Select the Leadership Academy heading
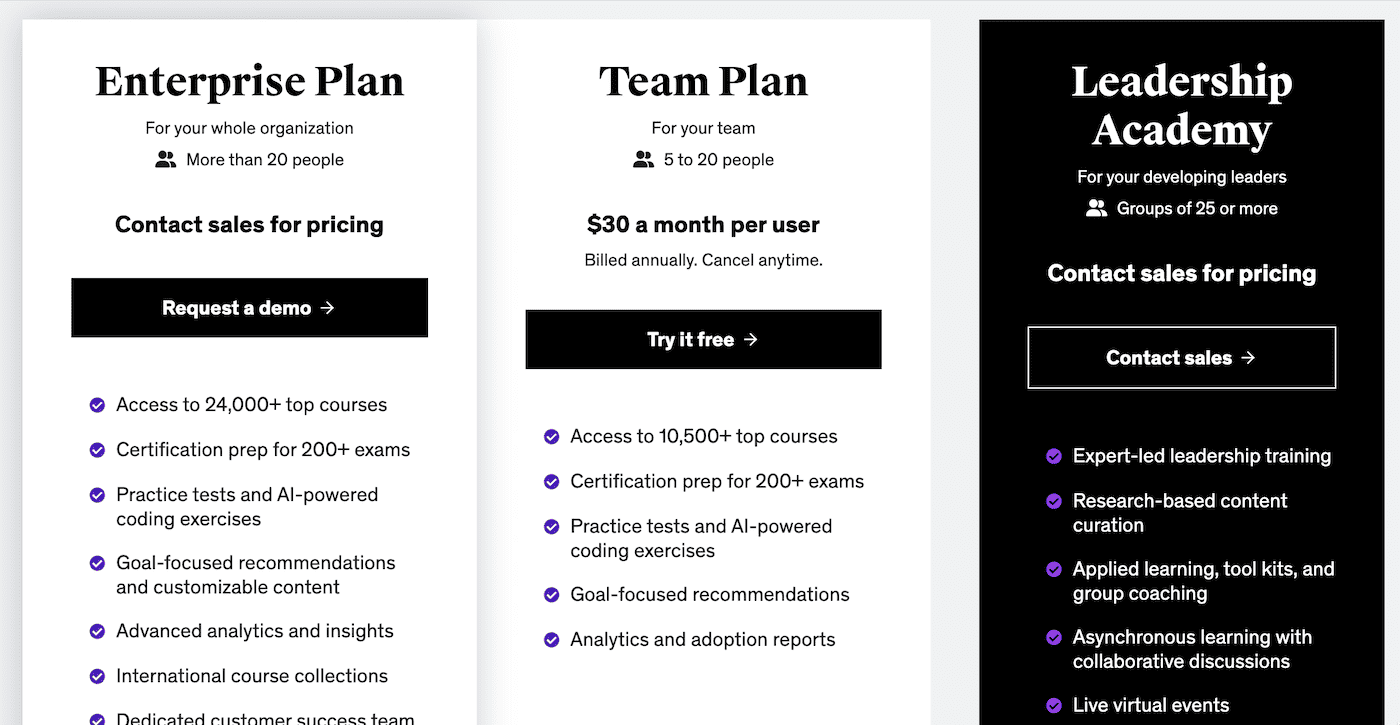Screen dimensions: 1400x725 tap(1181, 105)
